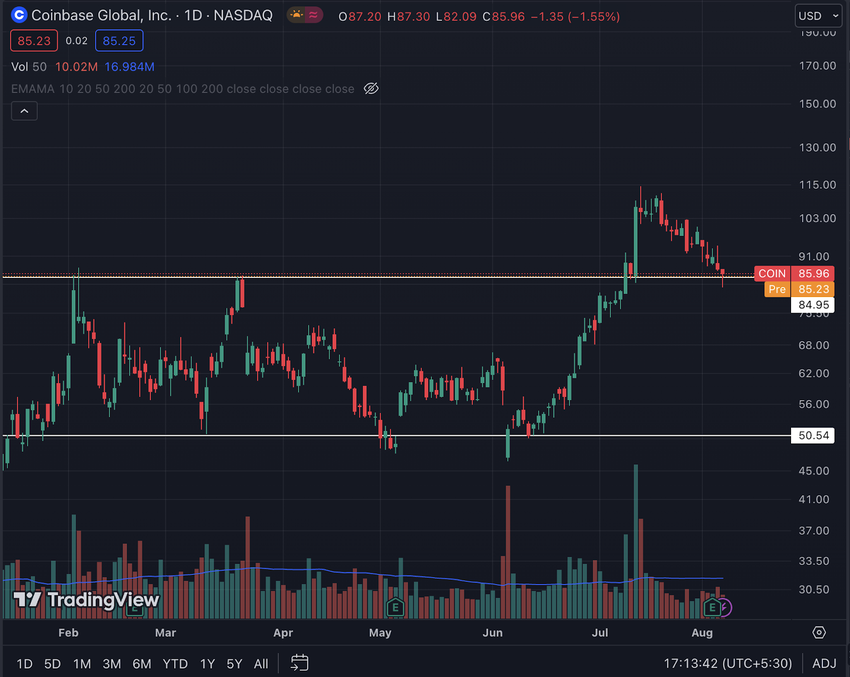Click the pre-market sun session icon
850x677 pixels.
tap(297, 15)
